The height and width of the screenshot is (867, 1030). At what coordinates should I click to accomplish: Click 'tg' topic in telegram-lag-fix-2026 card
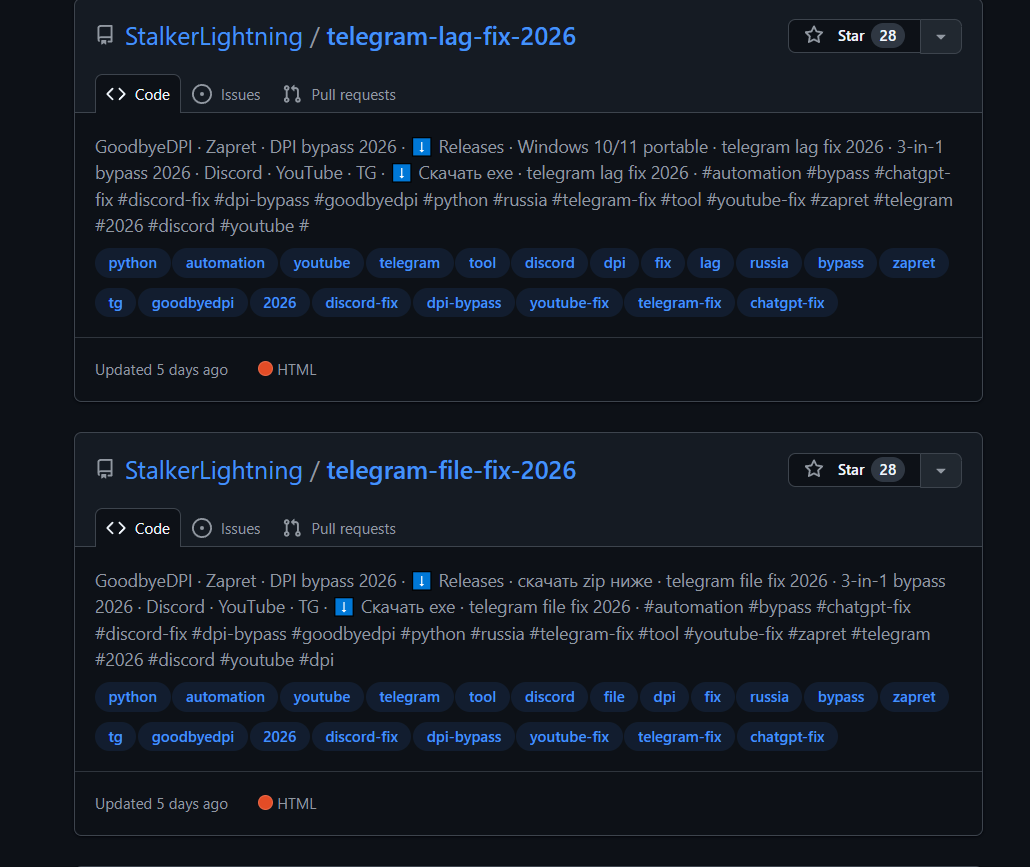(116, 303)
